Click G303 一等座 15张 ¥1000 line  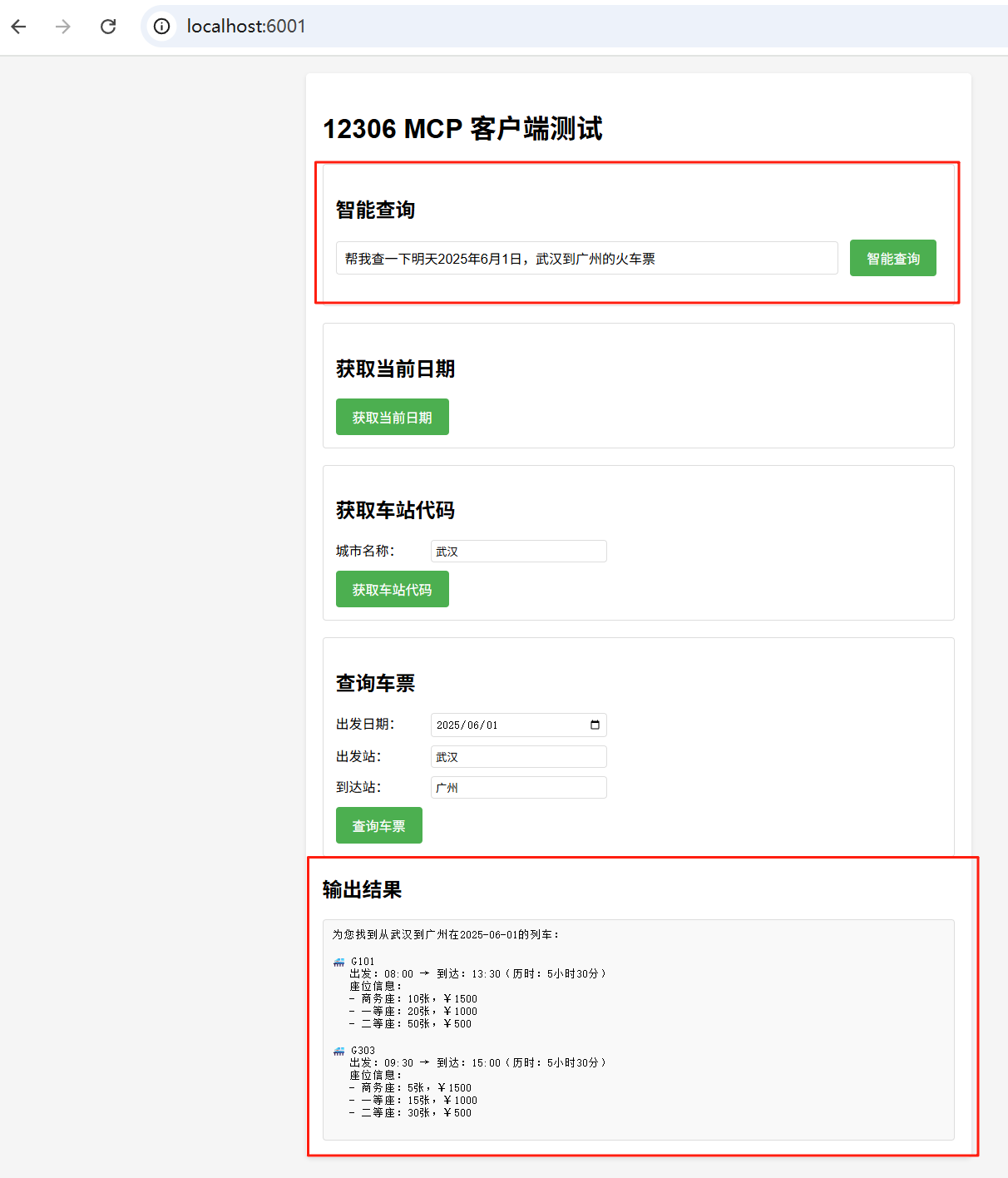point(413,1100)
